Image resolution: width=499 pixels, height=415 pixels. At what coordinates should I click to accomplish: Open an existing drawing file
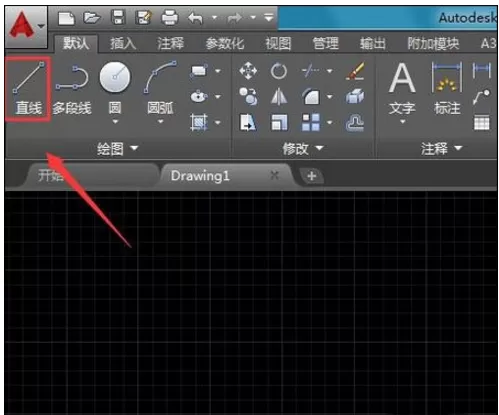pyautogui.click(x=92, y=18)
